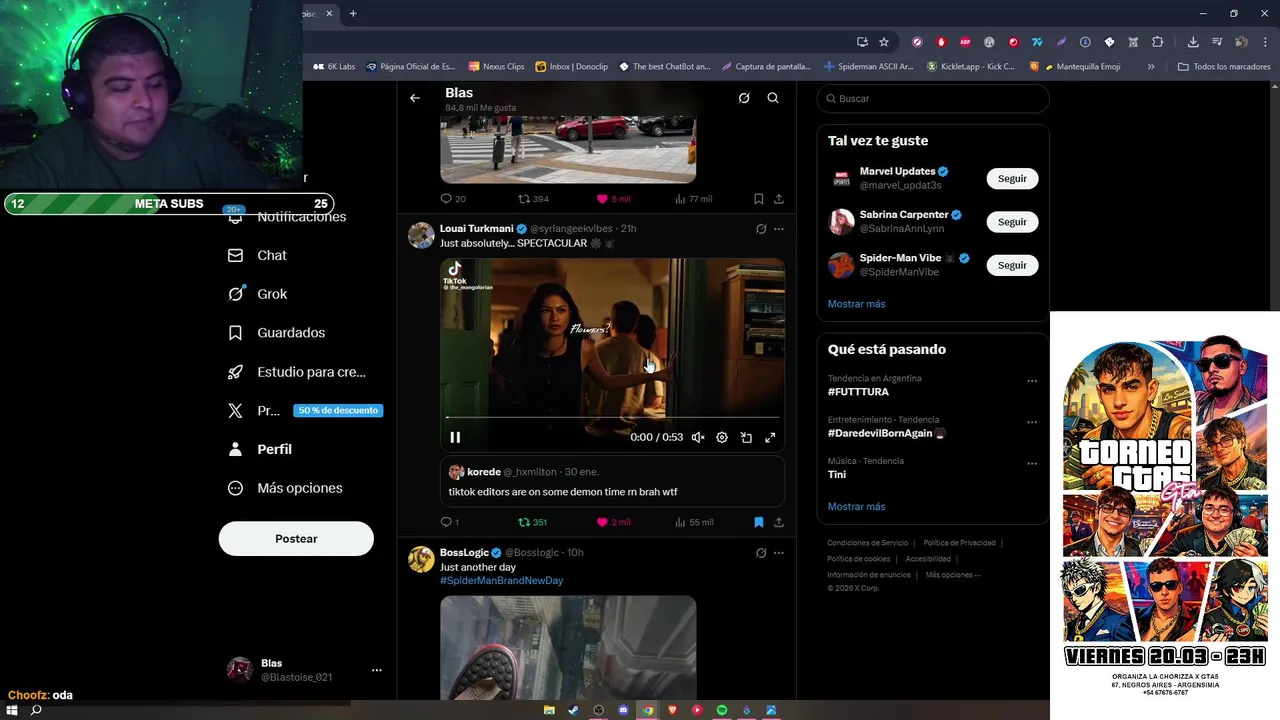Share the top post with 77 mil views
Image resolution: width=1280 pixels, height=720 pixels.
coord(779,199)
